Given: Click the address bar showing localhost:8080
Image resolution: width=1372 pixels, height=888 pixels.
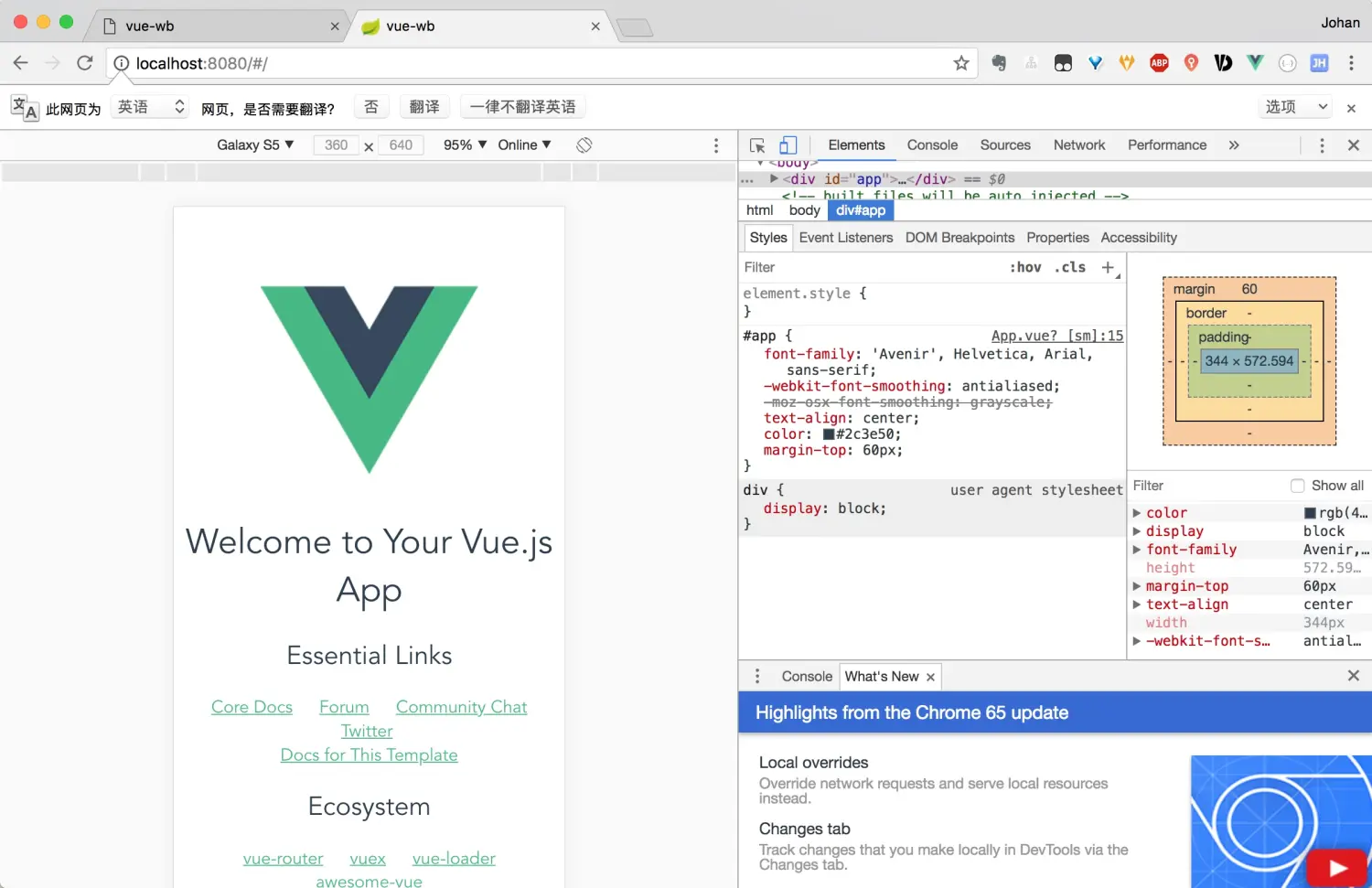Looking at the screenshot, I should tap(540, 63).
